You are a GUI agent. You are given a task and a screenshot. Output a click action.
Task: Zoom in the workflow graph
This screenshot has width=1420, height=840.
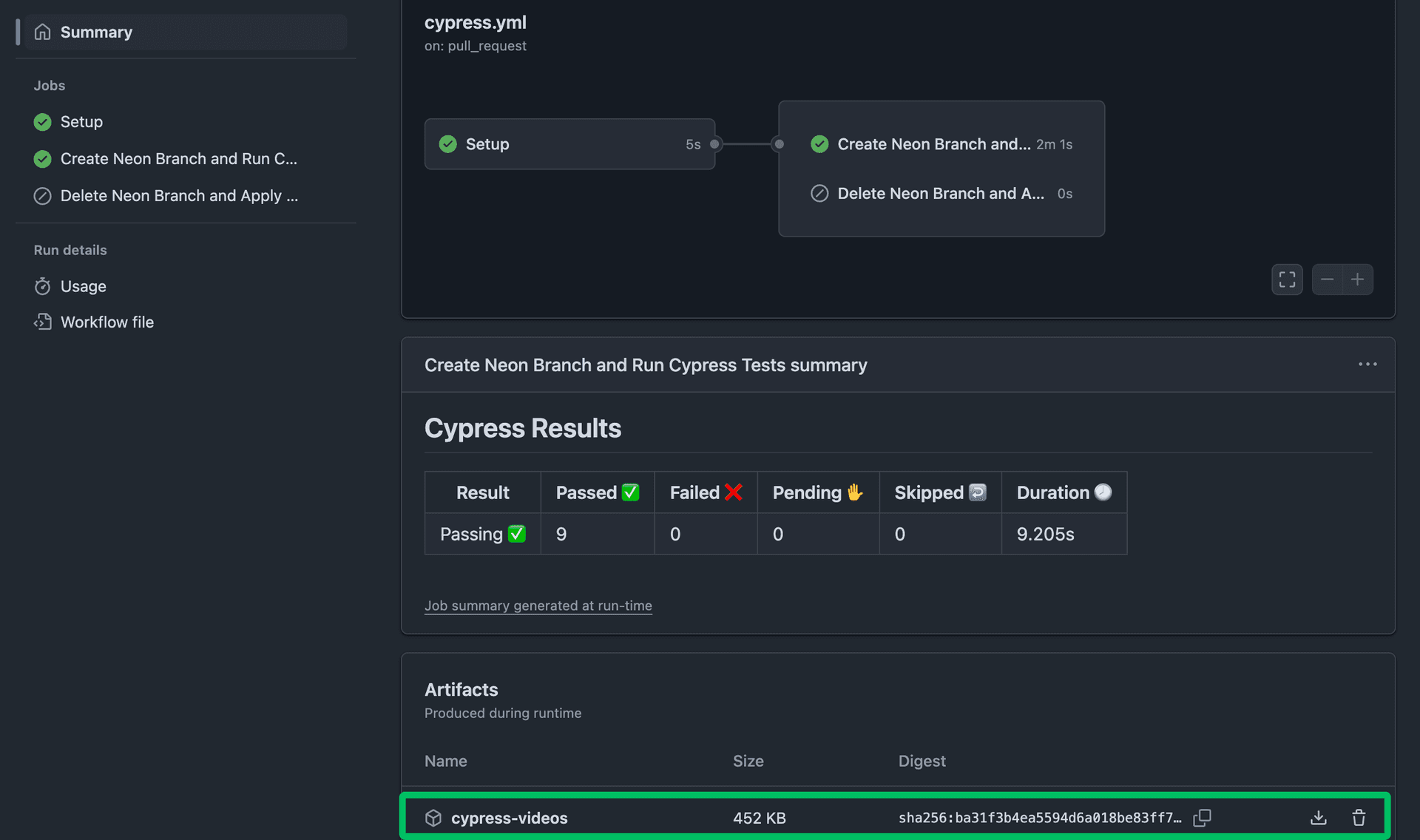1357,280
